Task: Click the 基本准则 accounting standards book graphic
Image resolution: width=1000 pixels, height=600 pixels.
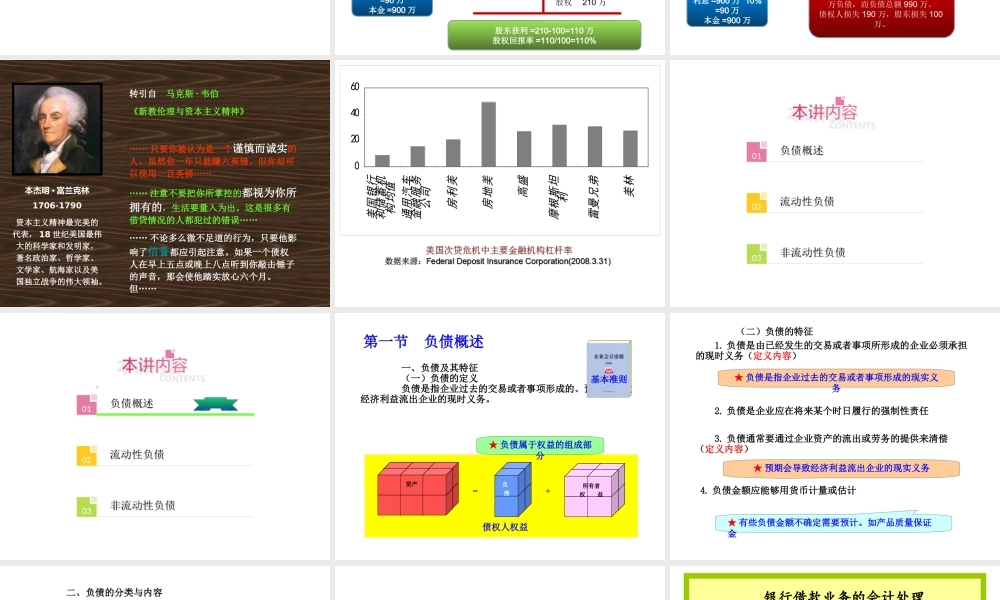Action: pyautogui.click(x=607, y=370)
